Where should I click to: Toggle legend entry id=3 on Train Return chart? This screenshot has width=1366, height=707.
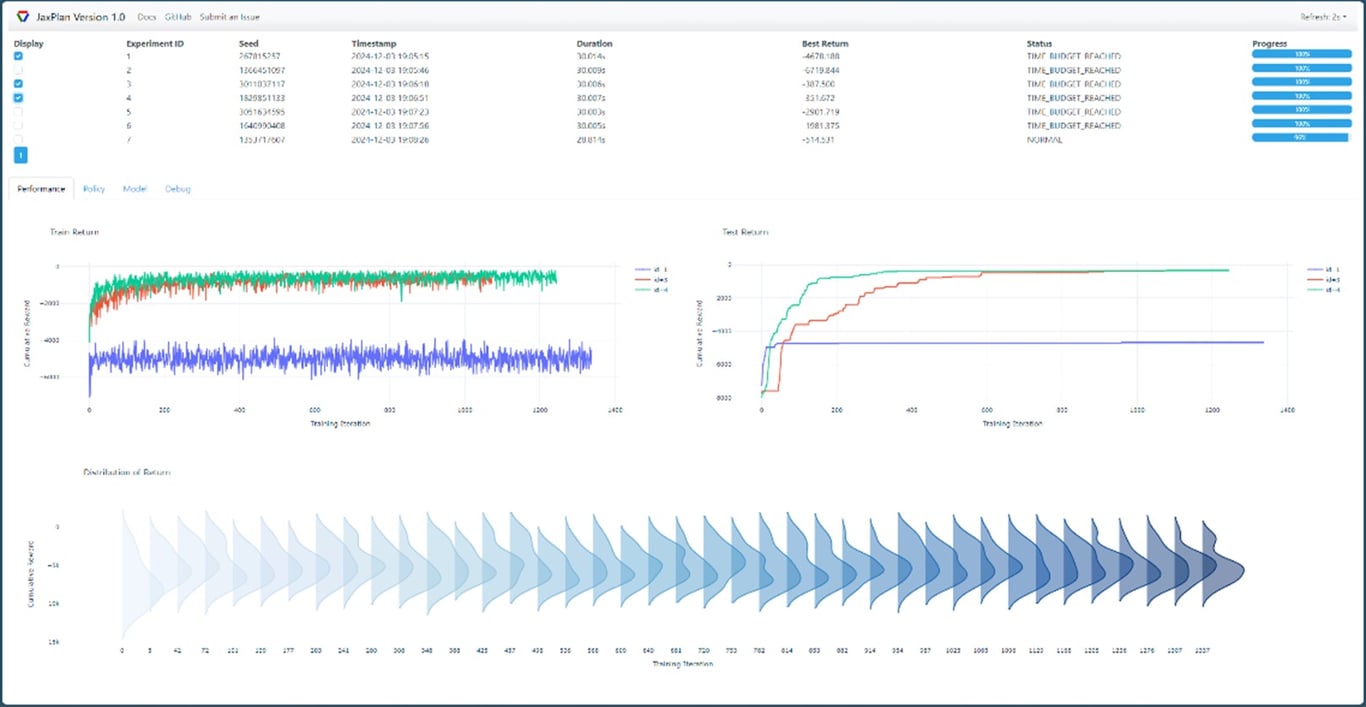660,279
